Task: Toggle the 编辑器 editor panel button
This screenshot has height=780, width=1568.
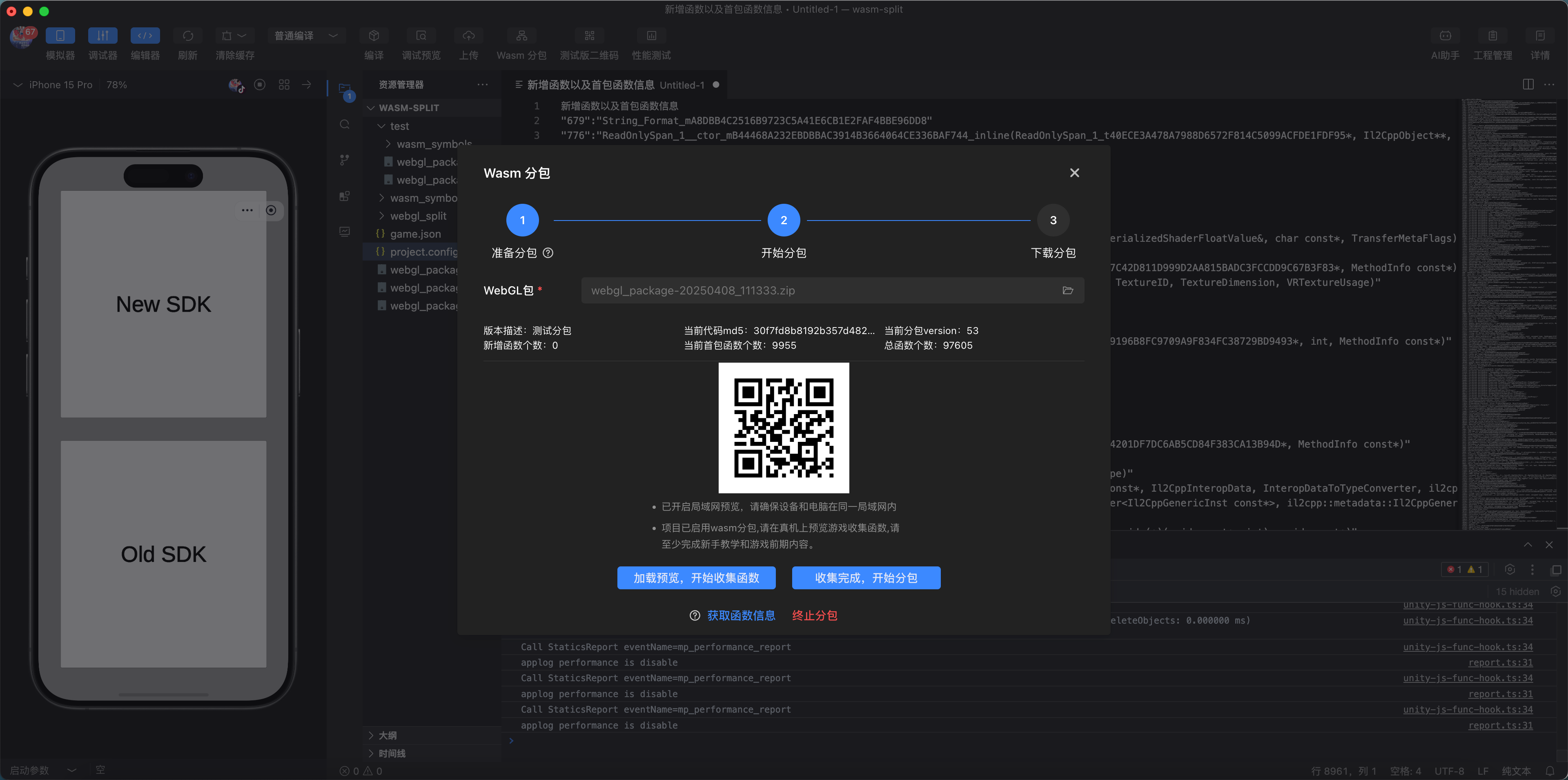Action: (145, 35)
